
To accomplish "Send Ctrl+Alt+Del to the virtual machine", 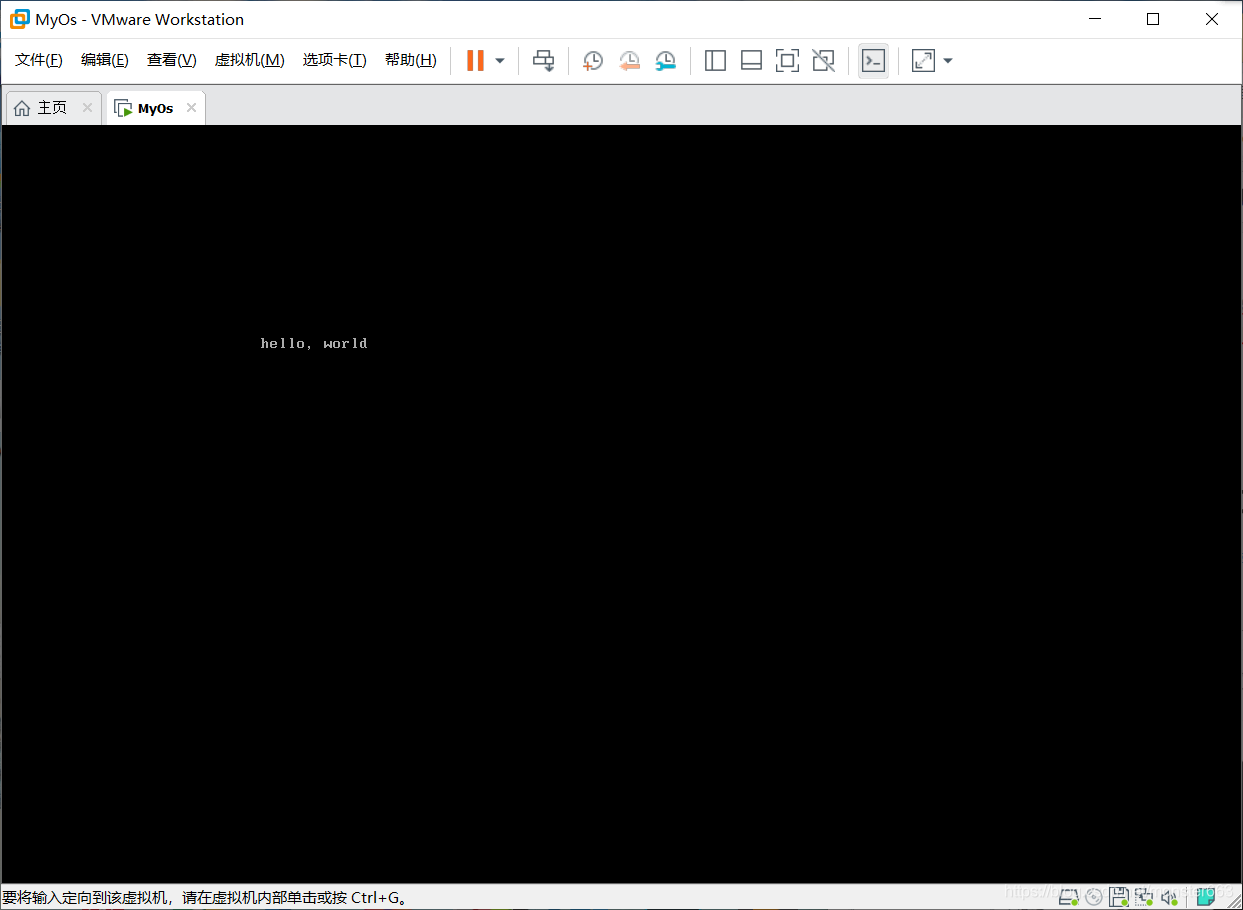I will pos(543,60).
